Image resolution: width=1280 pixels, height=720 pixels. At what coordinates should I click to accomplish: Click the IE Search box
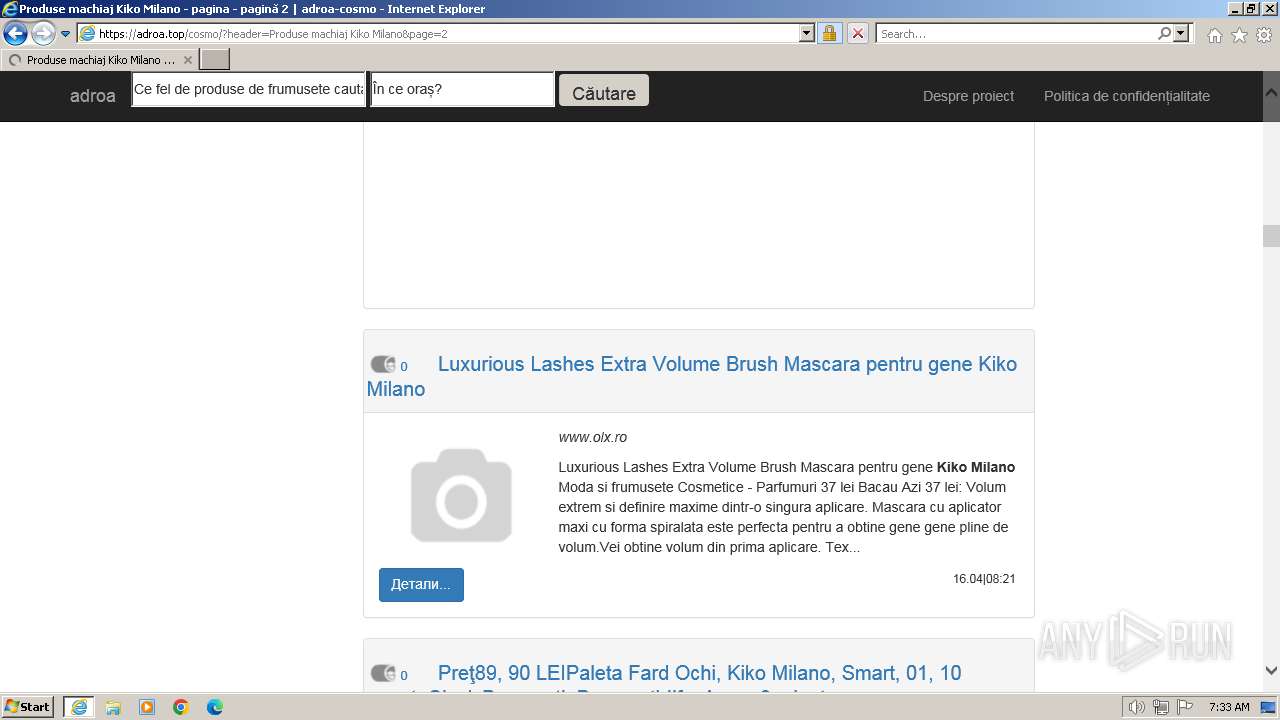[x=1015, y=34]
